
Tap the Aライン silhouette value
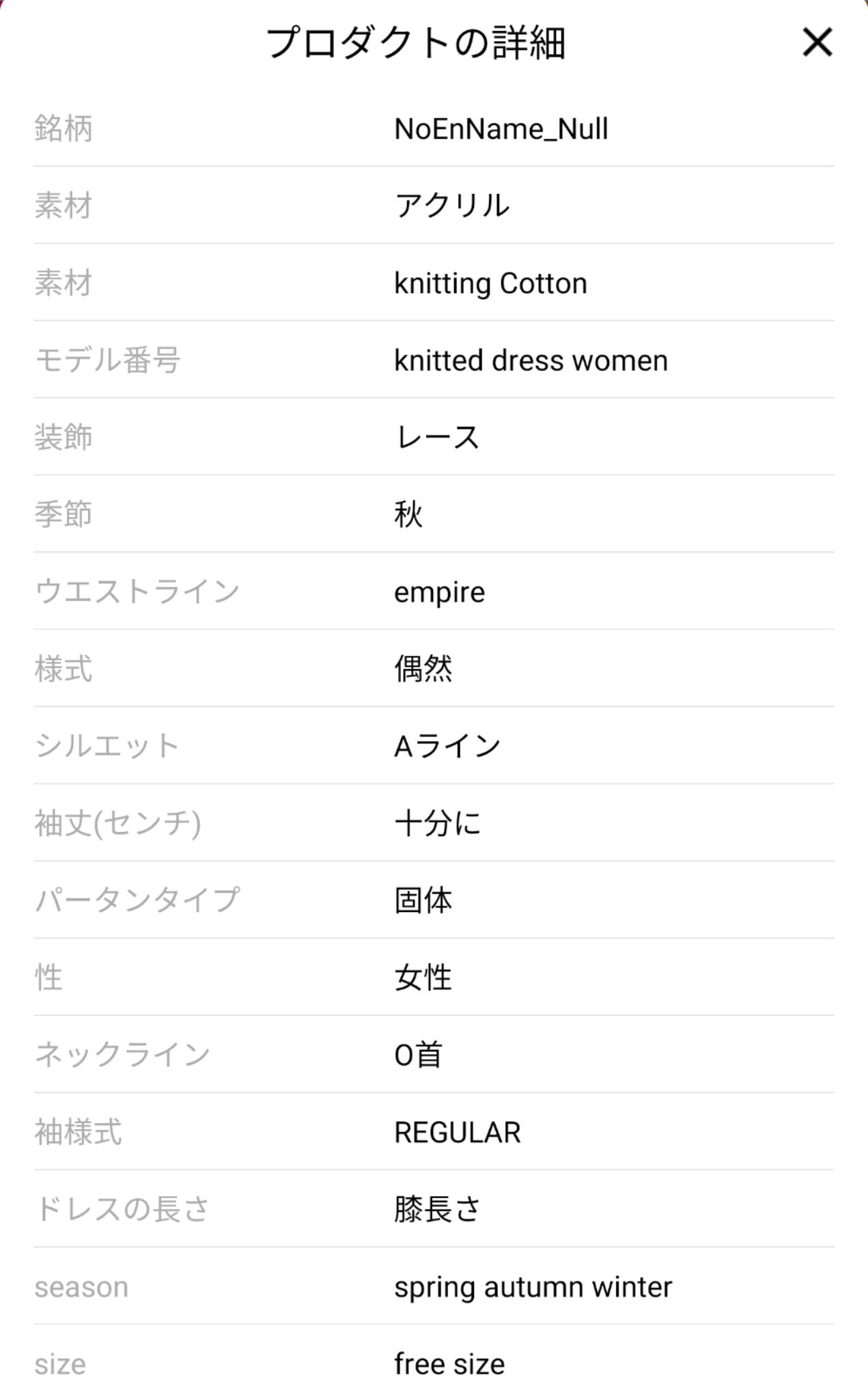tap(447, 746)
